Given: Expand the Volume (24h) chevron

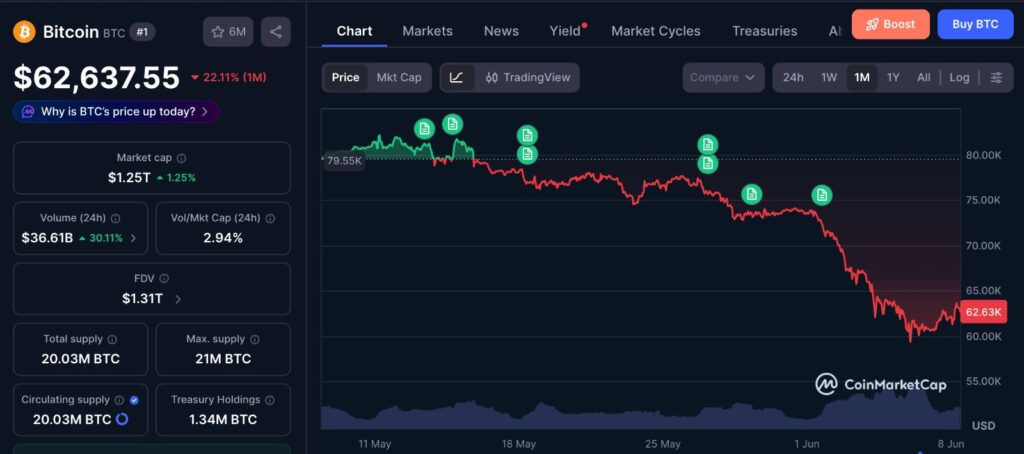Looking at the screenshot, I should coord(133,238).
